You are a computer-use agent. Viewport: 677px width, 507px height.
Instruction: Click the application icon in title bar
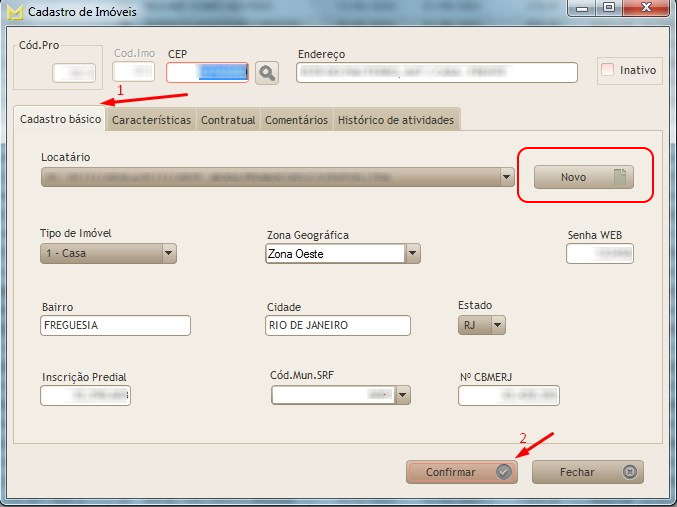[x=14, y=13]
